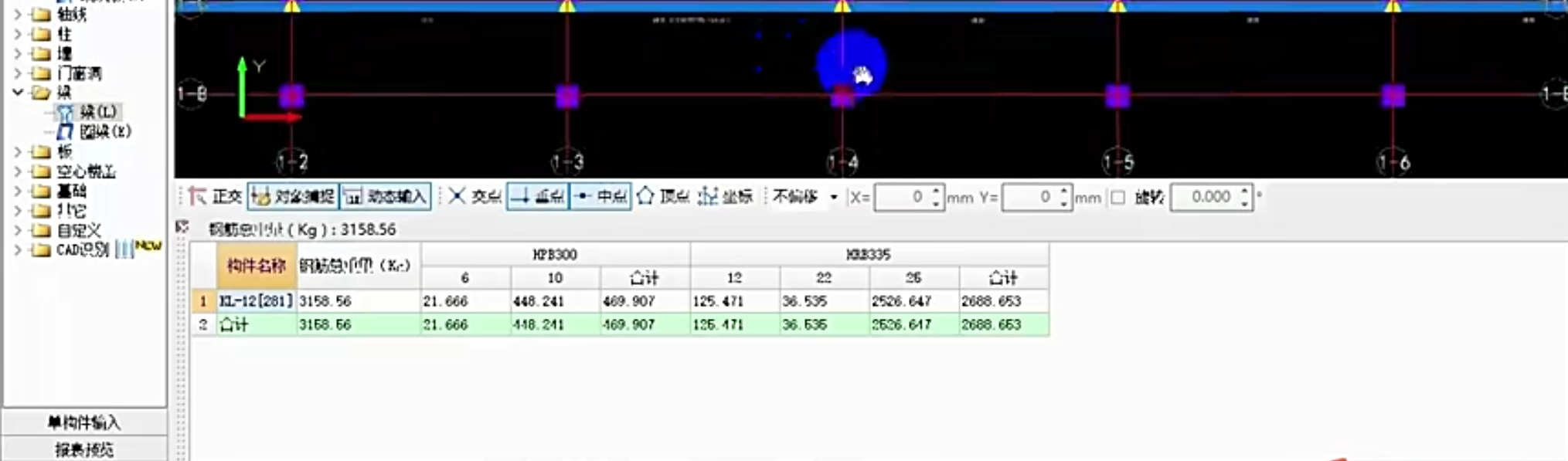
Task: Toggle 对象捕捉 object snap
Action: tap(293, 197)
